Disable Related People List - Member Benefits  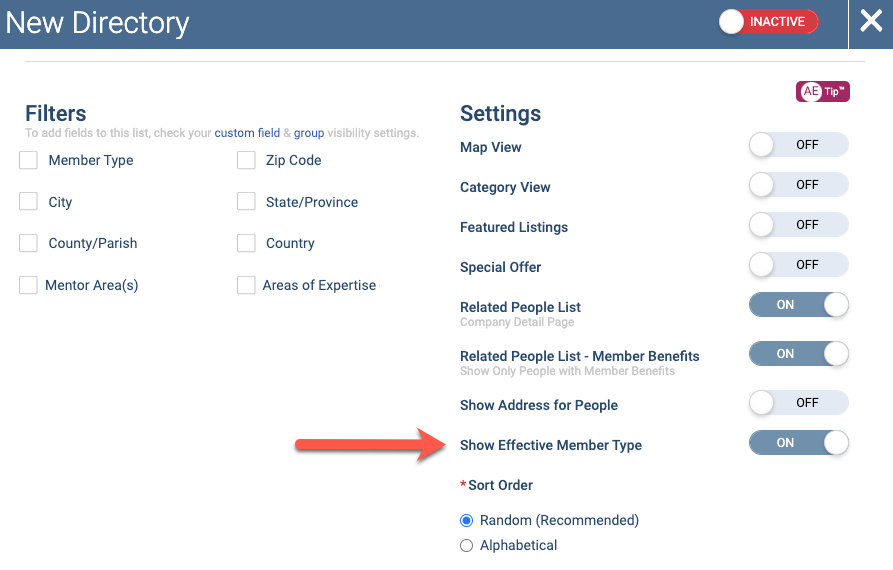tap(798, 354)
